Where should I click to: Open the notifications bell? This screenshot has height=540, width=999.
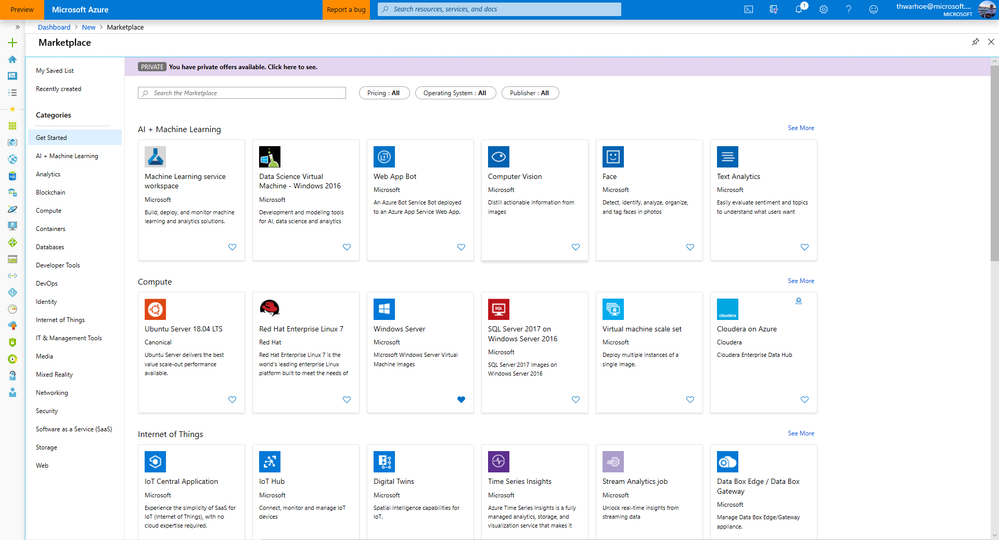click(x=799, y=10)
